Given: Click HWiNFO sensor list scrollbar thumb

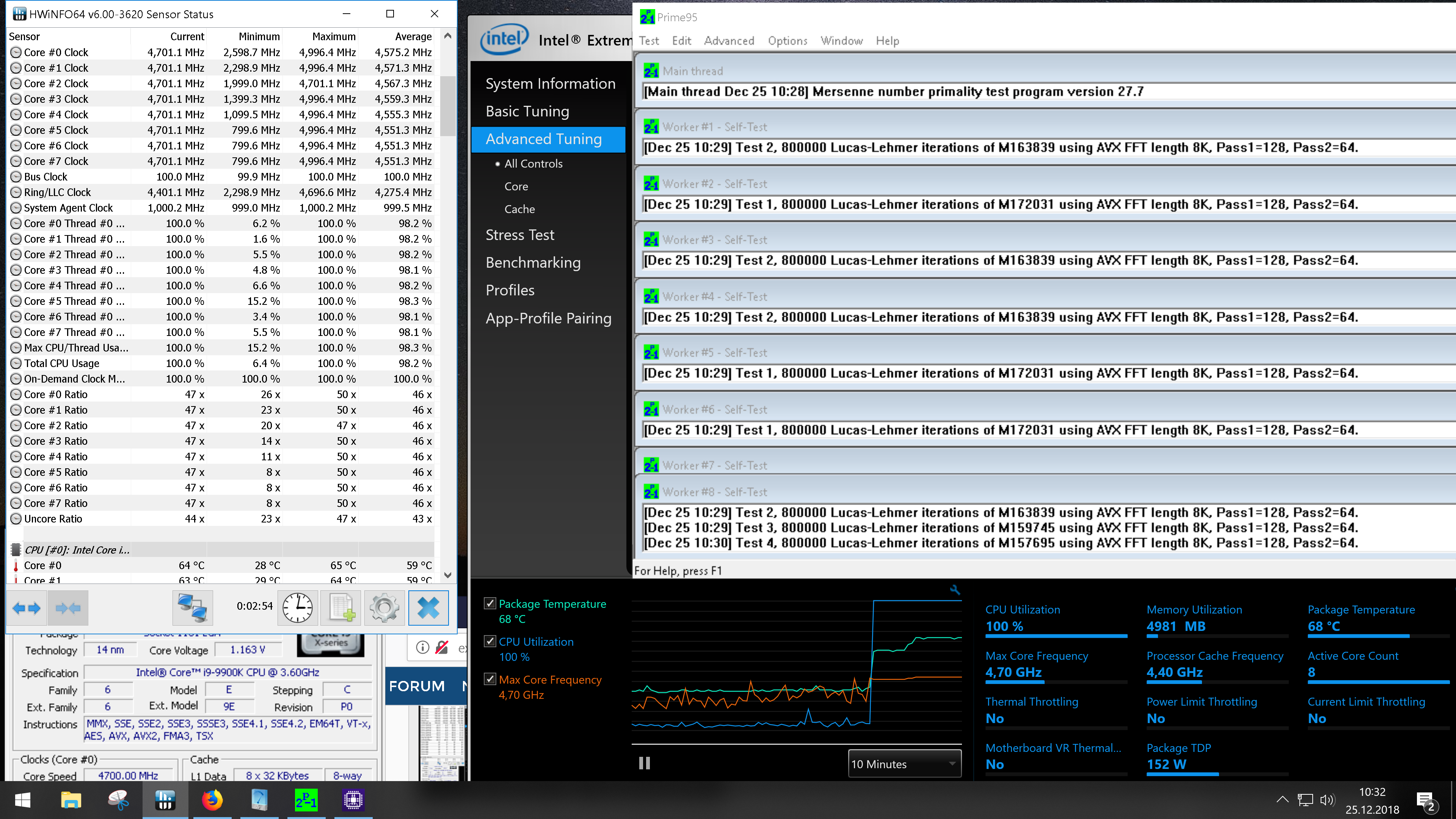Looking at the screenshot, I should coord(448,106).
